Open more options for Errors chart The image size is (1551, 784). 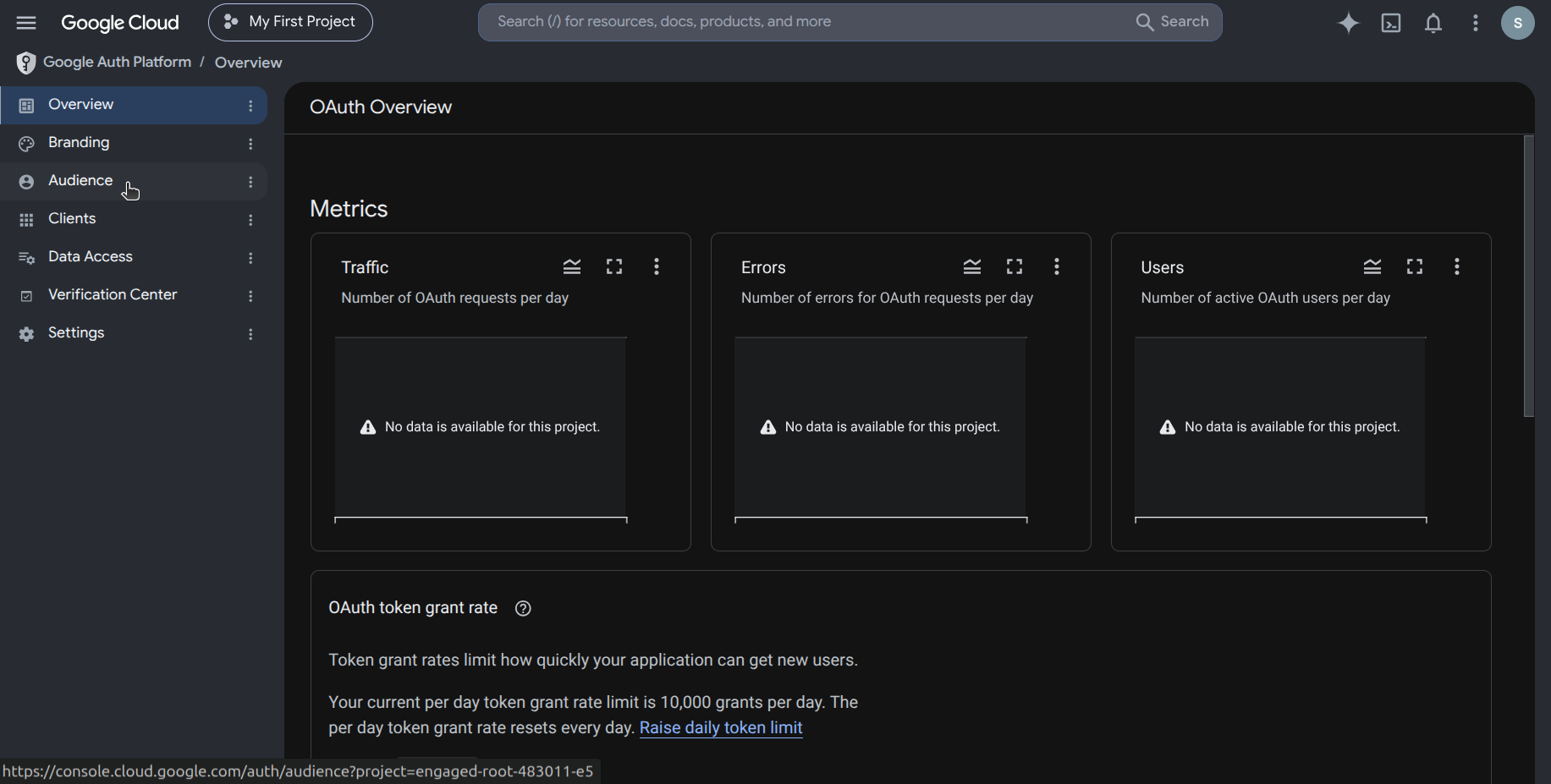(1057, 267)
